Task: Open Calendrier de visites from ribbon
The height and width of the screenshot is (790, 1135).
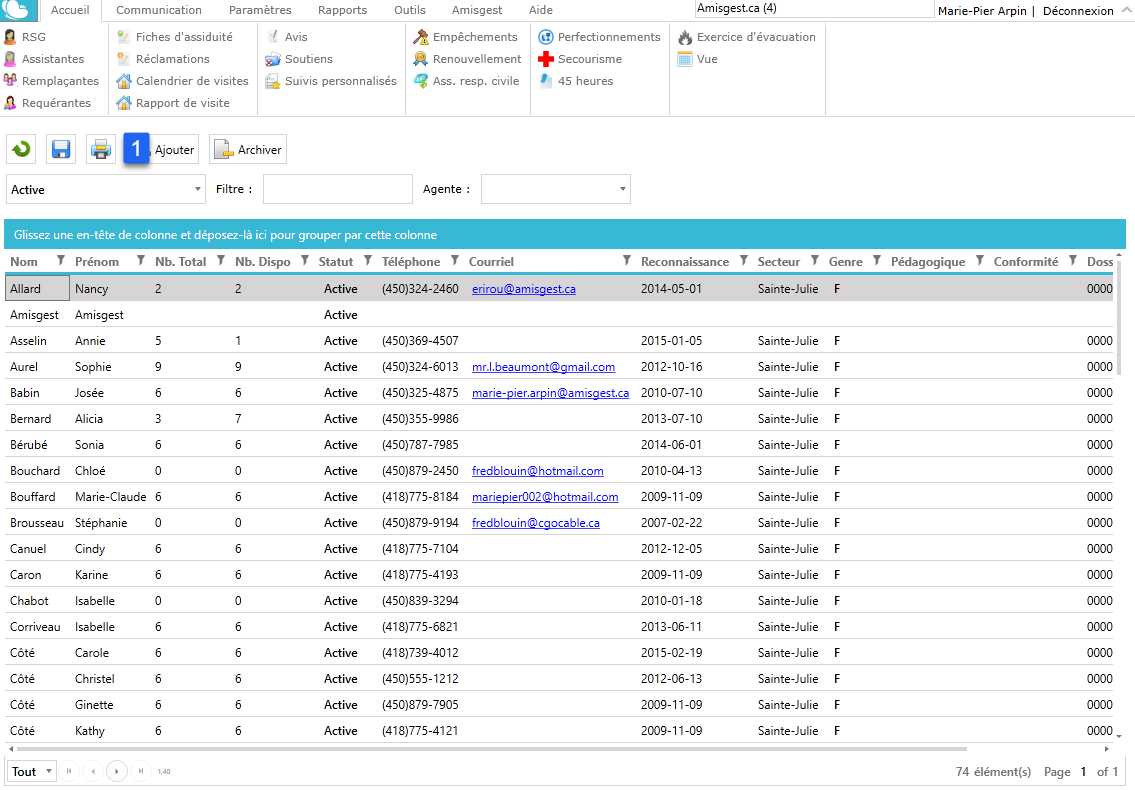Action: pos(182,81)
